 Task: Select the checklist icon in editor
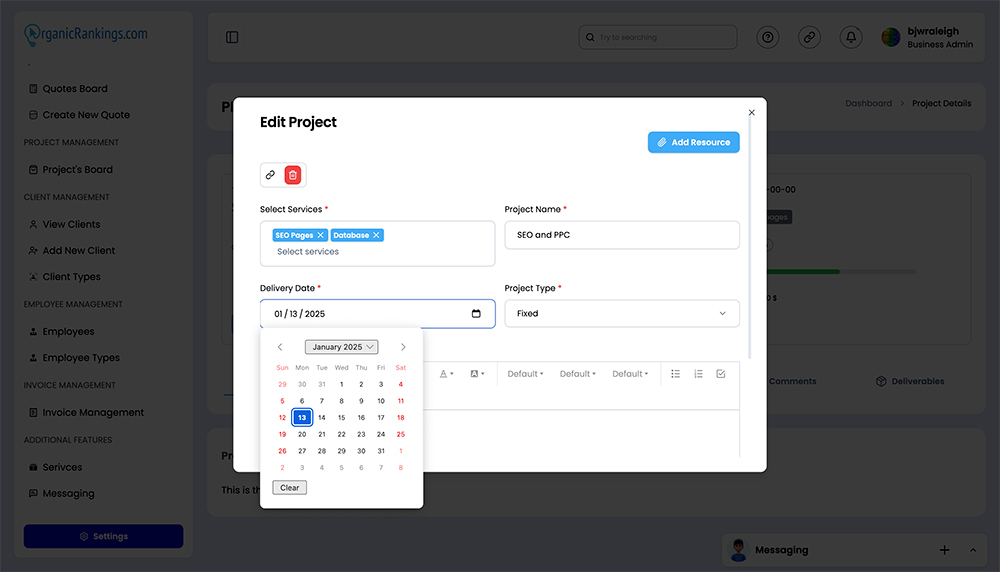tap(721, 374)
